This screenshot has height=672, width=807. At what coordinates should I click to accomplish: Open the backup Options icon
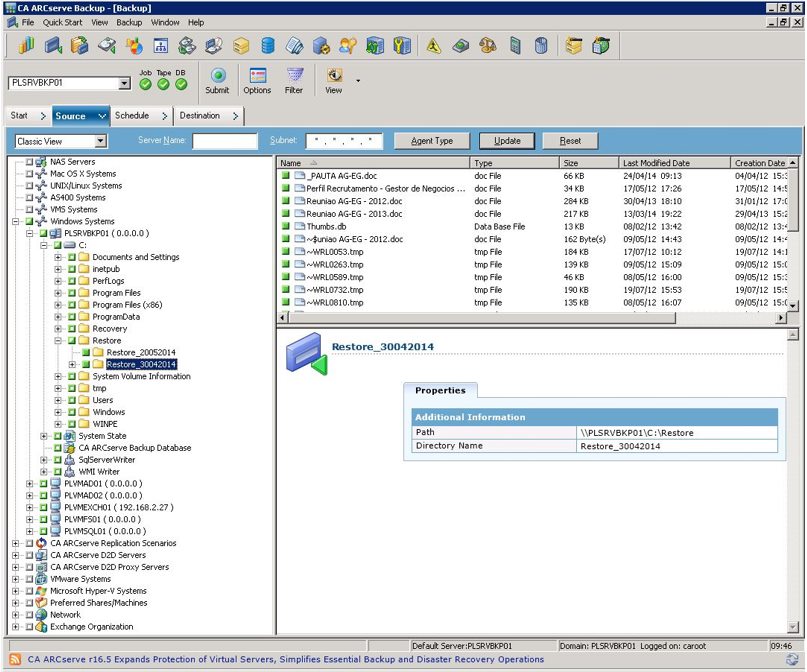pyautogui.click(x=257, y=77)
